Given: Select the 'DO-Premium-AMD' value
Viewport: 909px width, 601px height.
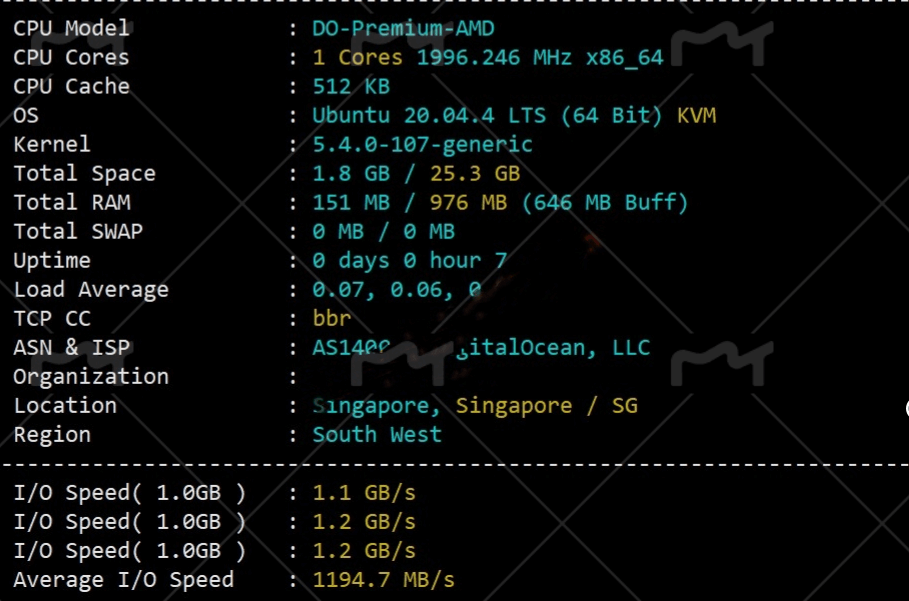Looking at the screenshot, I should [403, 28].
